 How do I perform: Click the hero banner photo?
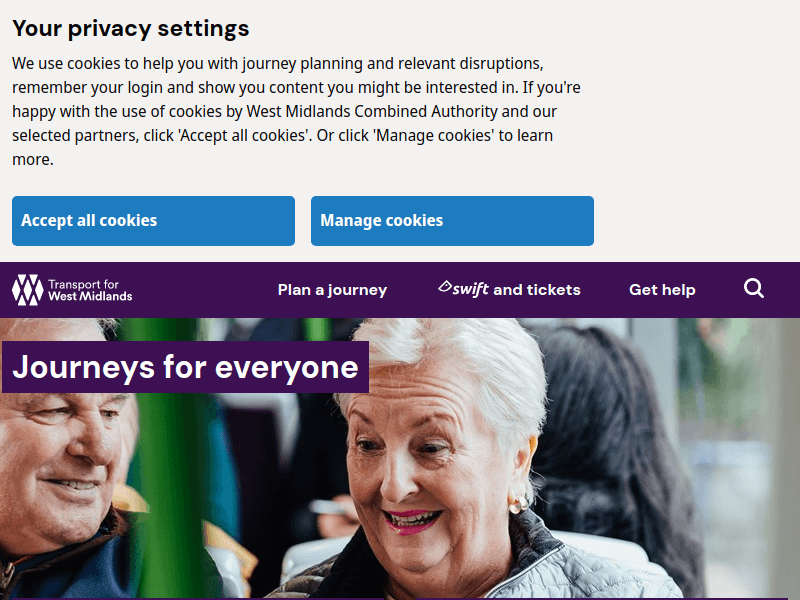coord(550,480)
